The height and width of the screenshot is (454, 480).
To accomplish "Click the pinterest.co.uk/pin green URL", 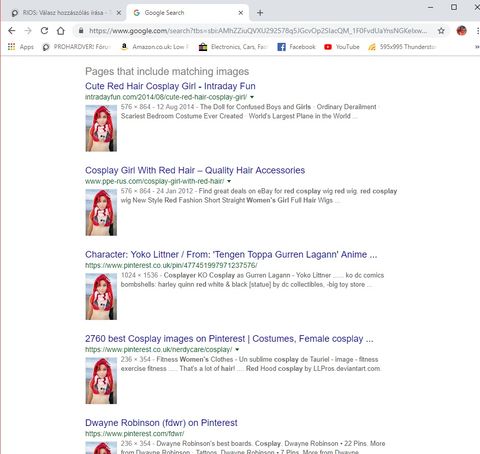I will pyautogui.click(x=171, y=265).
